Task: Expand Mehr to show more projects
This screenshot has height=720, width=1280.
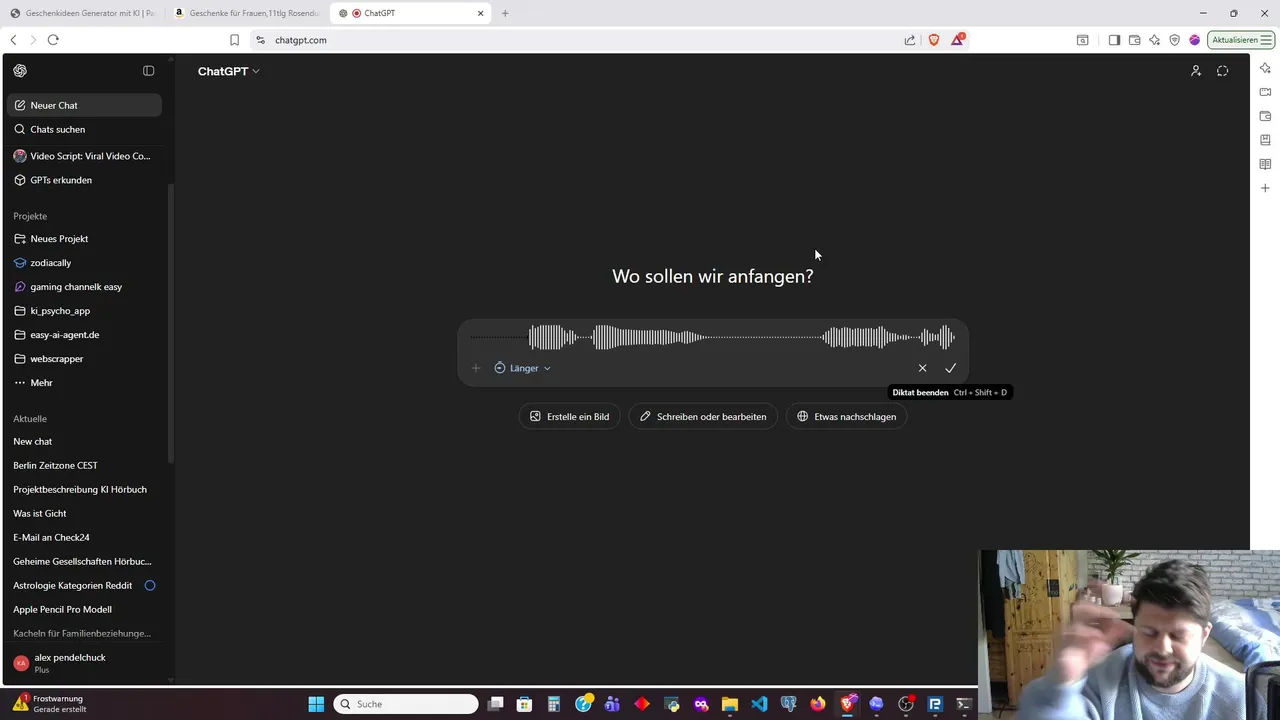Action: pyautogui.click(x=84, y=383)
